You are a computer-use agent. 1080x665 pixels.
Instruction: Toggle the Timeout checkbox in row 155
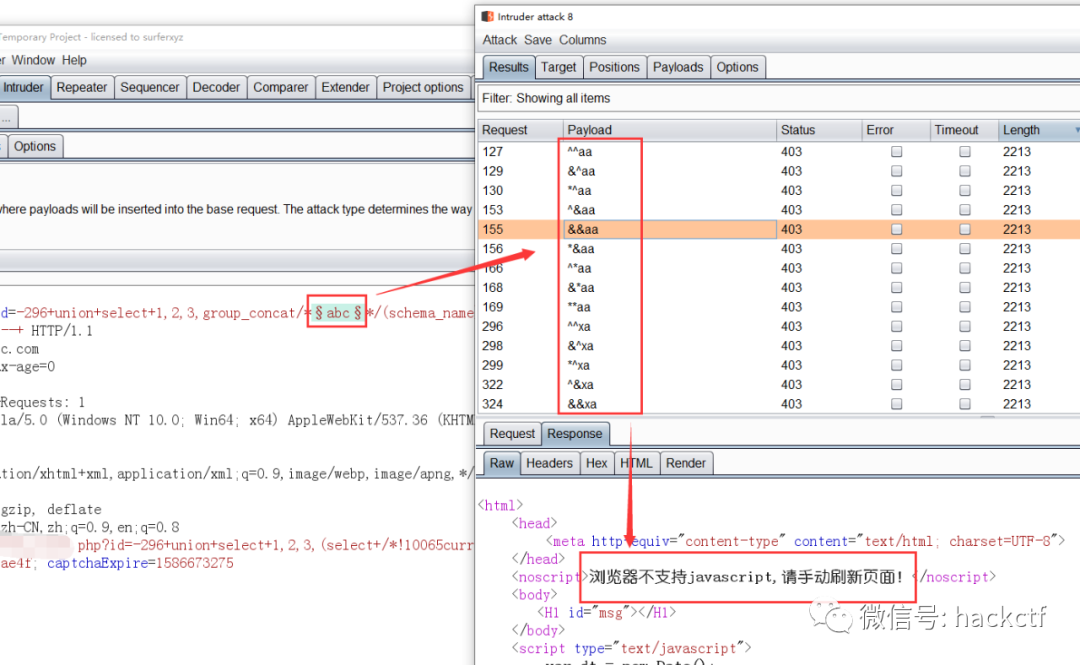click(964, 229)
